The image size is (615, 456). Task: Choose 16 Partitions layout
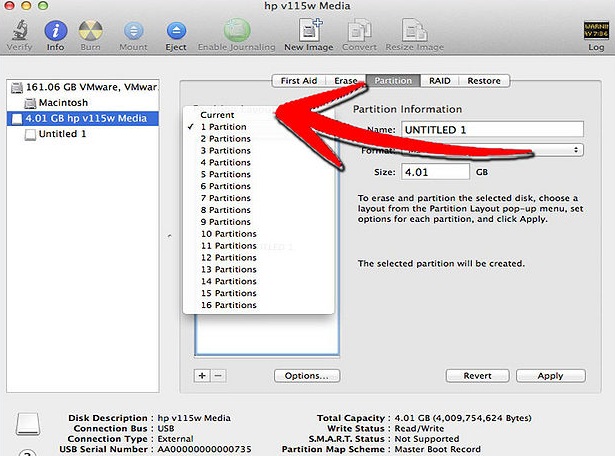point(258,305)
